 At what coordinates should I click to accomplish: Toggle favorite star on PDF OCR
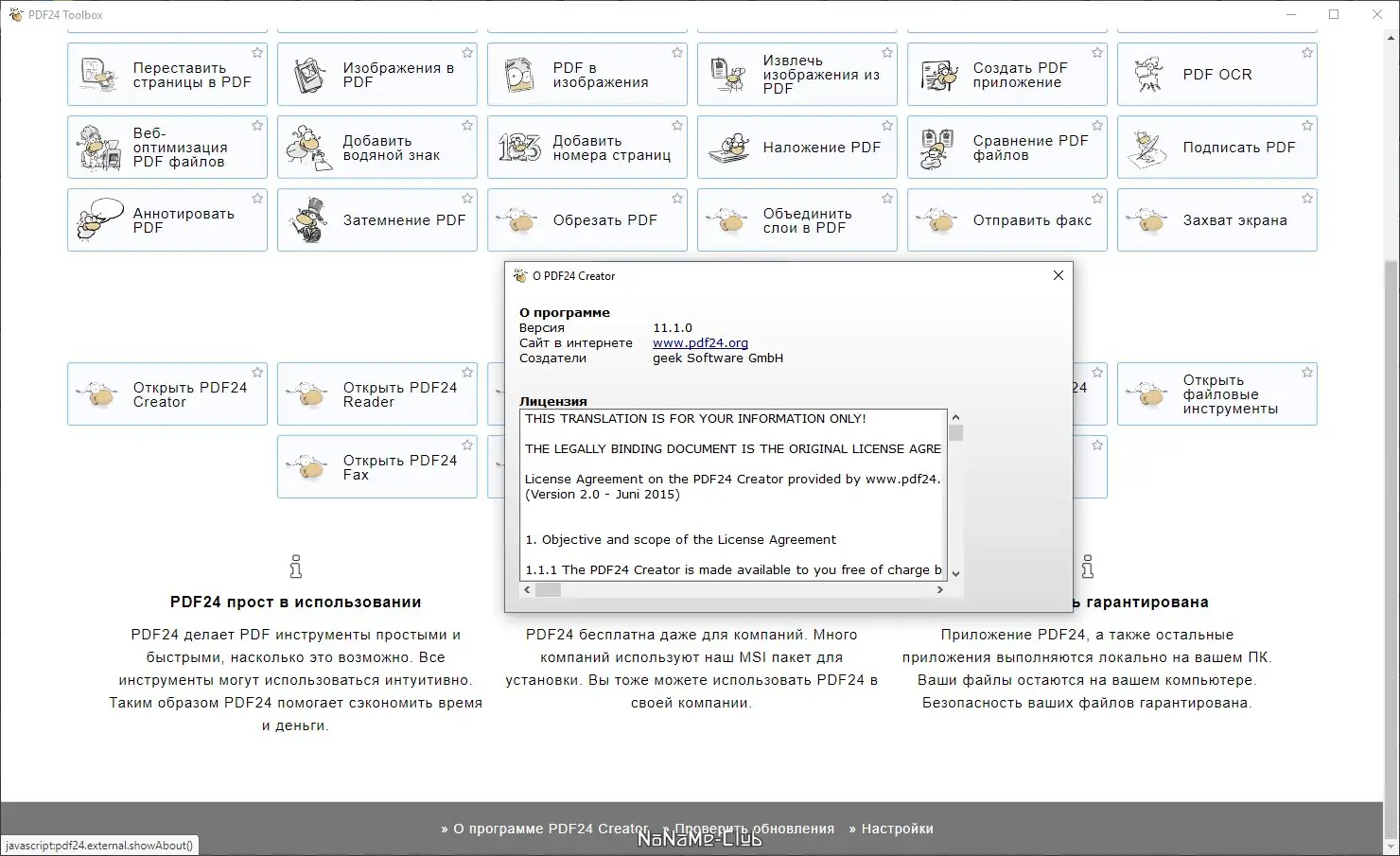1307,53
